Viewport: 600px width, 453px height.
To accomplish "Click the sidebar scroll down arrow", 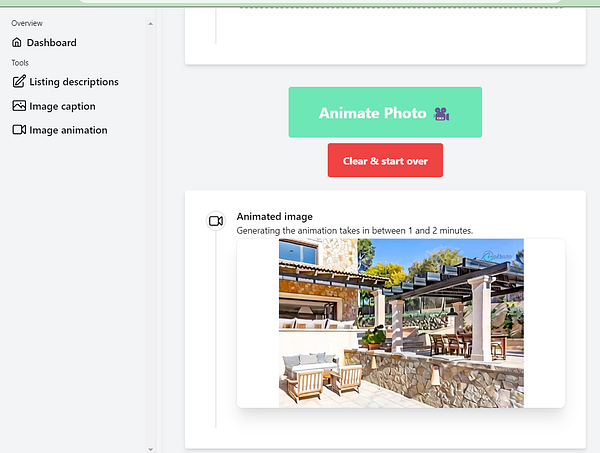I will 150,449.
